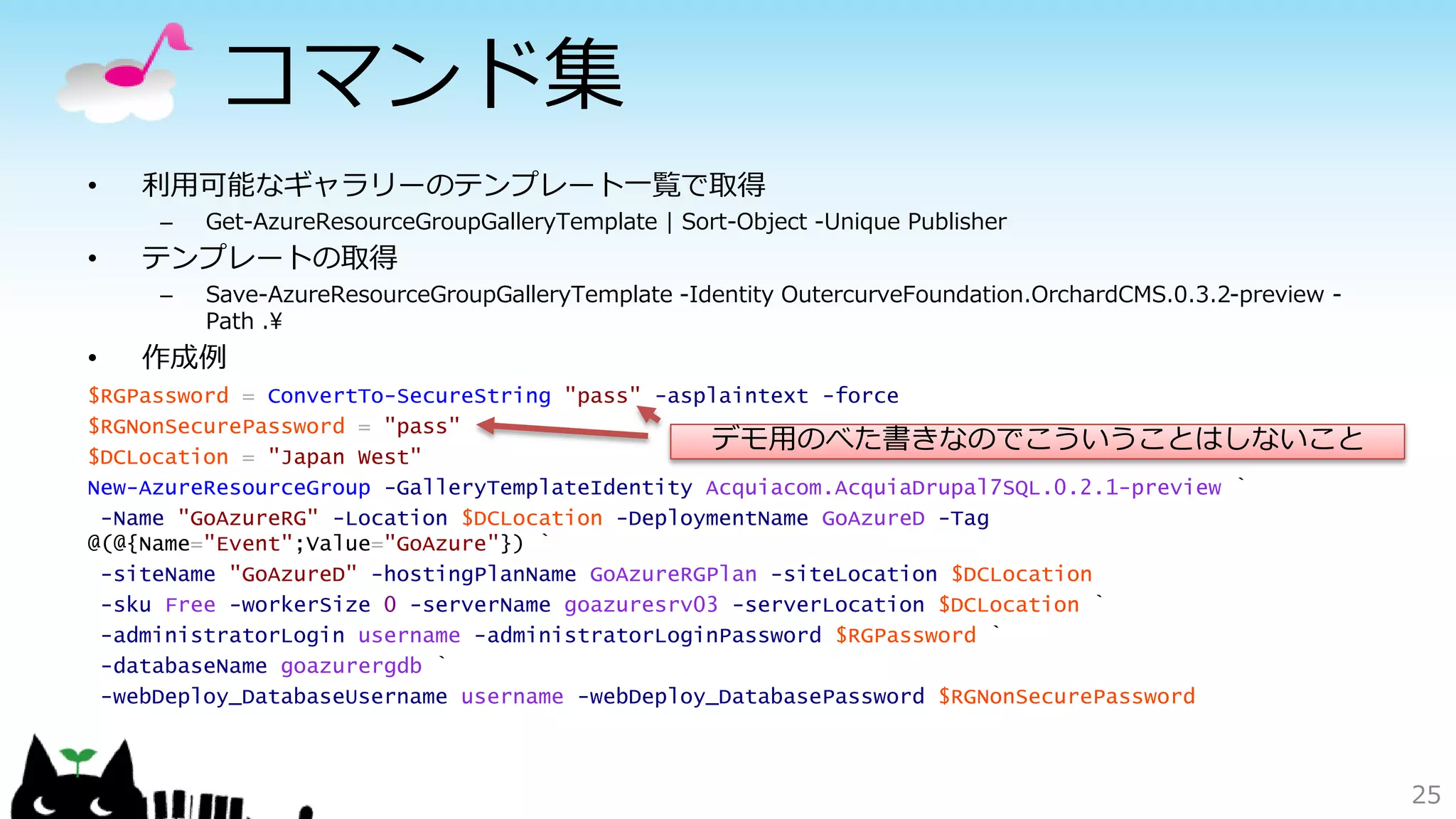Click the ConvertTo-SecureString cmdlet
Viewport: 1456px width, 819px height.
pyautogui.click(x=409, y=395)
